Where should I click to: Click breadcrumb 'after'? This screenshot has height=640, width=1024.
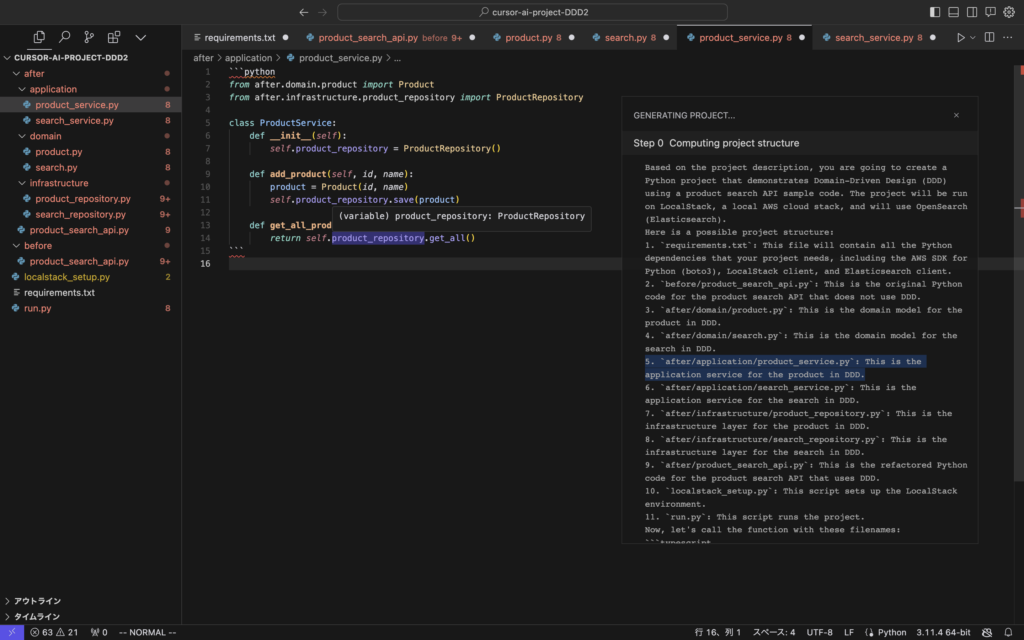click(203, 58)
